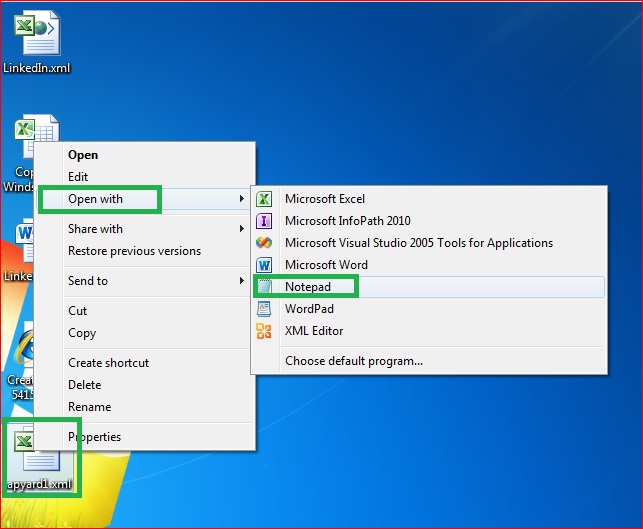Click the Microsoft Word icon in submenu
Screen dimensions: 643x529
point(264,265)
